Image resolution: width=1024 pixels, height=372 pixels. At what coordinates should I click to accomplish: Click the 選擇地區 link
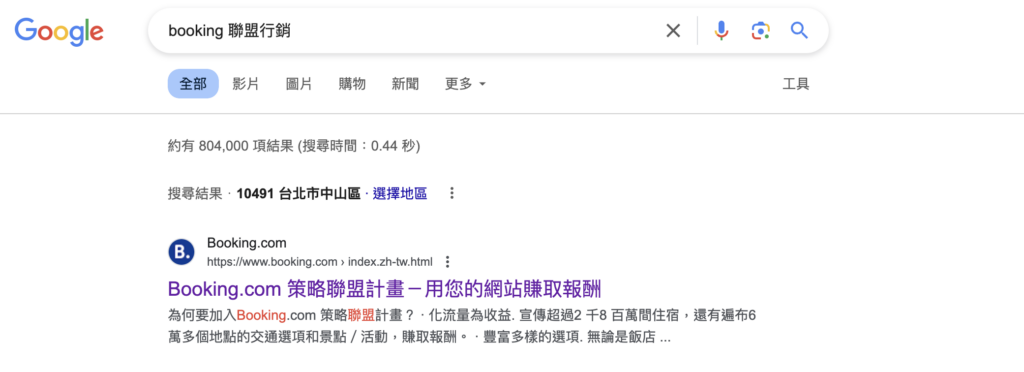point(400,194)
